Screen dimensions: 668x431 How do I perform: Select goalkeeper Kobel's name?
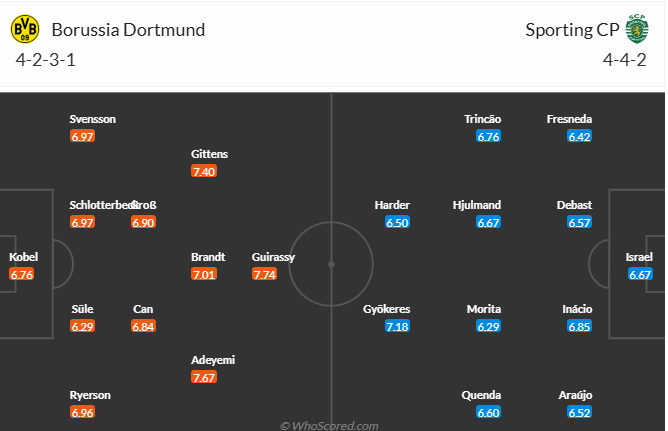22,257
